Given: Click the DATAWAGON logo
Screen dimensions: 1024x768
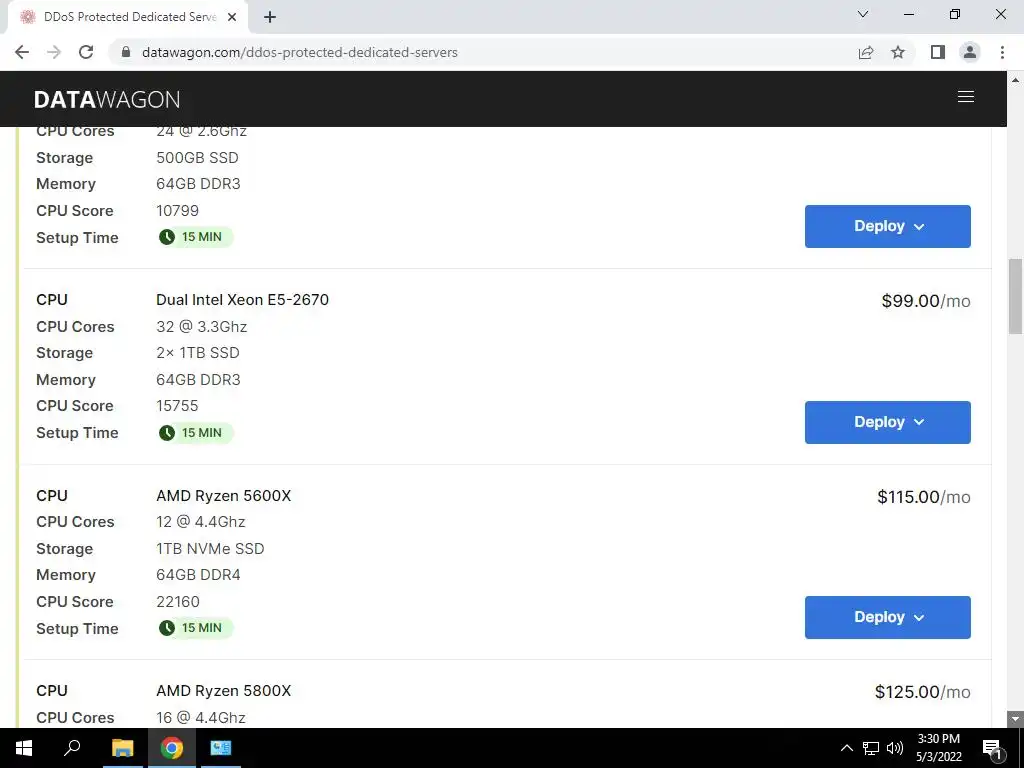Looking at the screenshot, I should click(107, 99).
